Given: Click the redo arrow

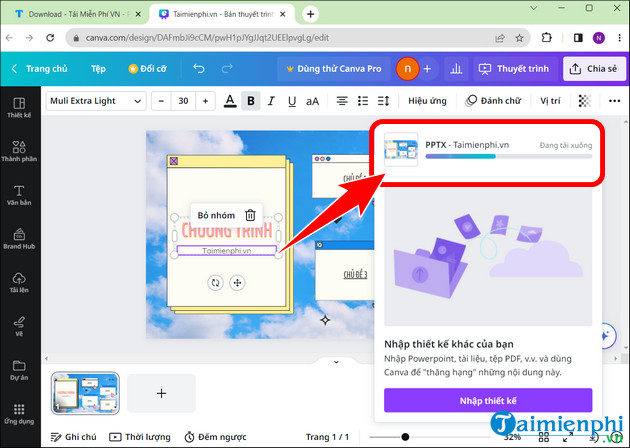Looking at the screenshot, I should [227, 69].
